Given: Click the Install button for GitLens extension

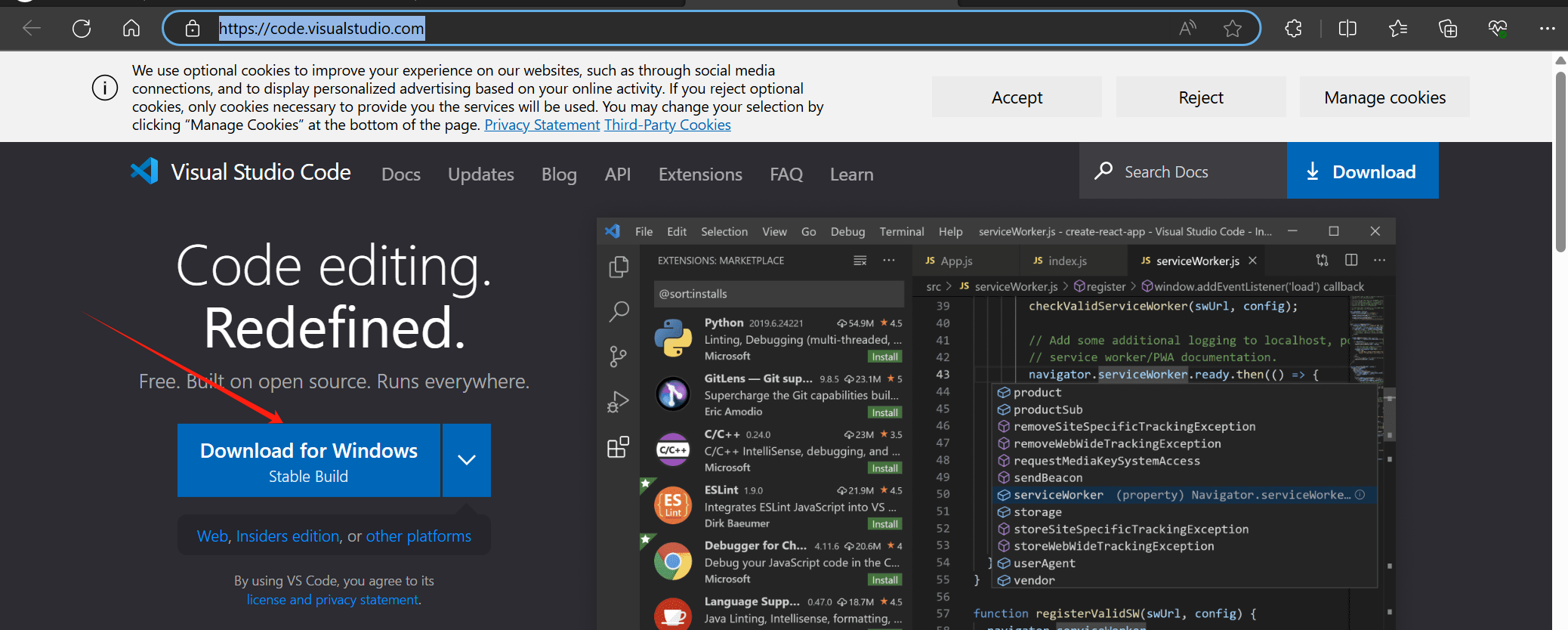Looking at the screenshot, I should [885, 413].
